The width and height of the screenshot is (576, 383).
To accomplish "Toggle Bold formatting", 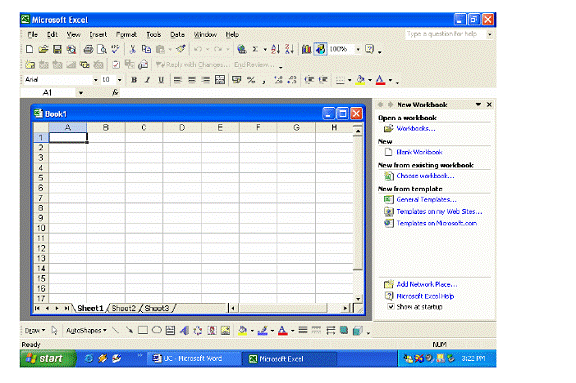I will (x=134, y=80).
